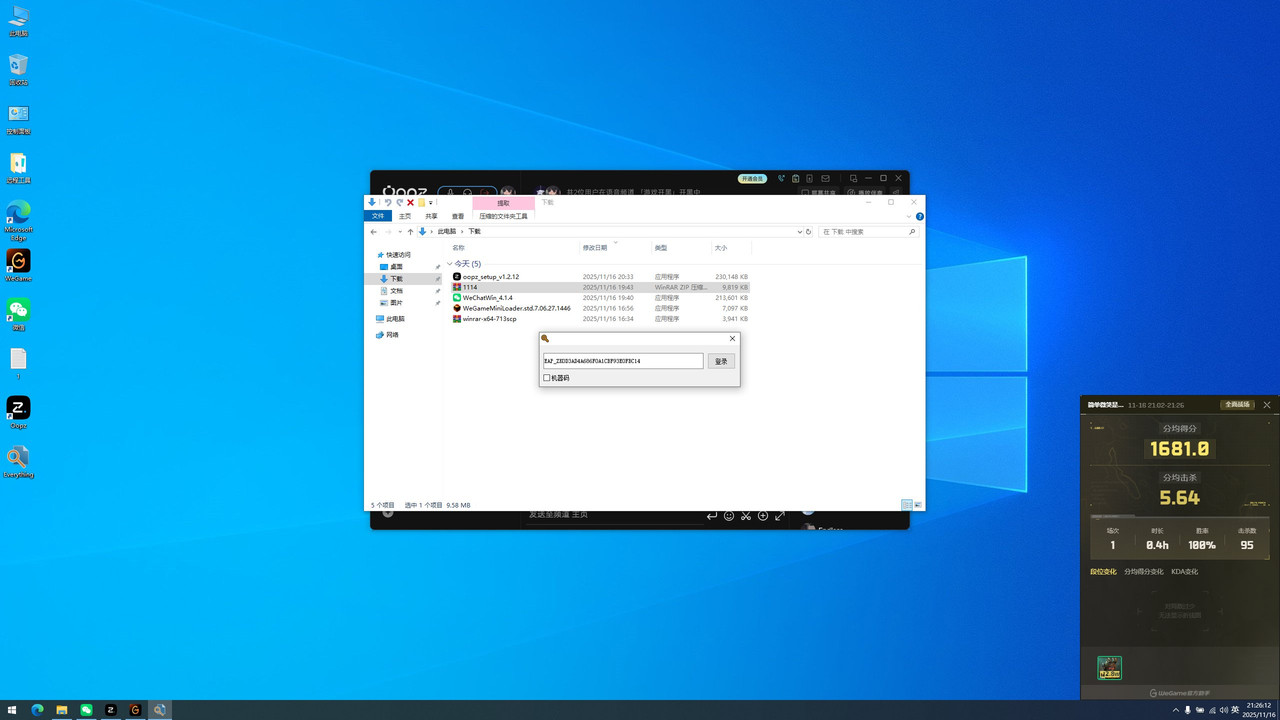The width and height of the screenshot is (1280, 720).
Task: Select the Recycle Bin desktop icon
Action: 18,69
